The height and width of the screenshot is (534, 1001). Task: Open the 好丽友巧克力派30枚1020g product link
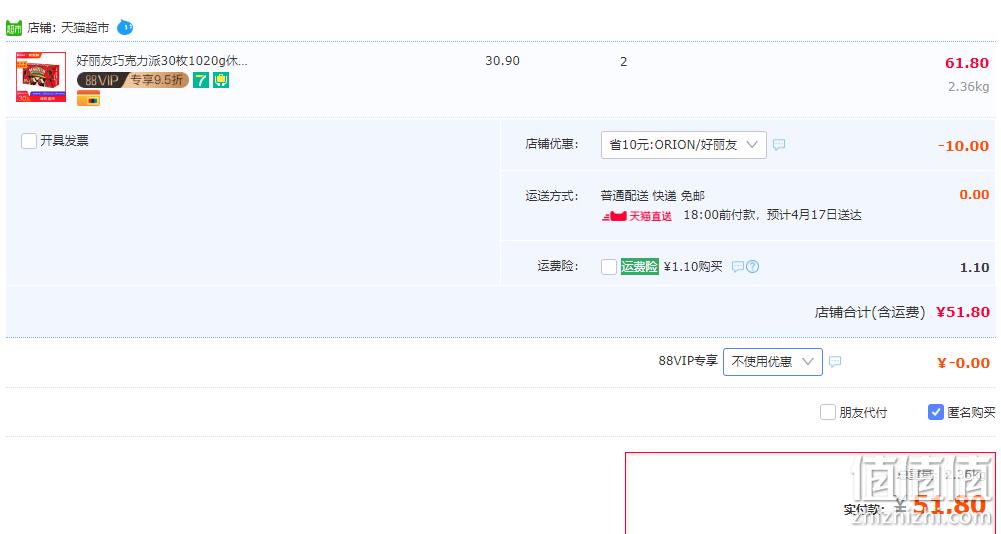tap(162, 61)
